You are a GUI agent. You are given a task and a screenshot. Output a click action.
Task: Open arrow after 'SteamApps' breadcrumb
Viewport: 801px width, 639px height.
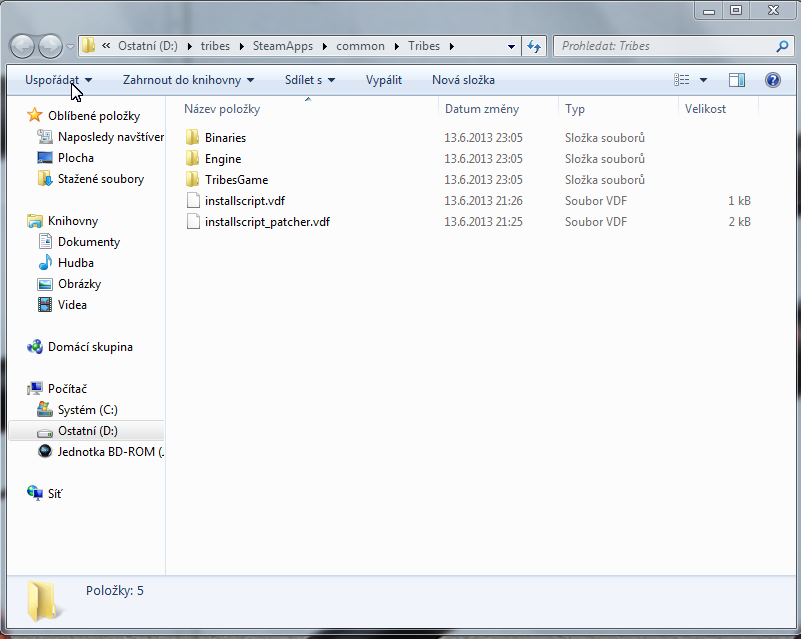click(x=324, y=46)
